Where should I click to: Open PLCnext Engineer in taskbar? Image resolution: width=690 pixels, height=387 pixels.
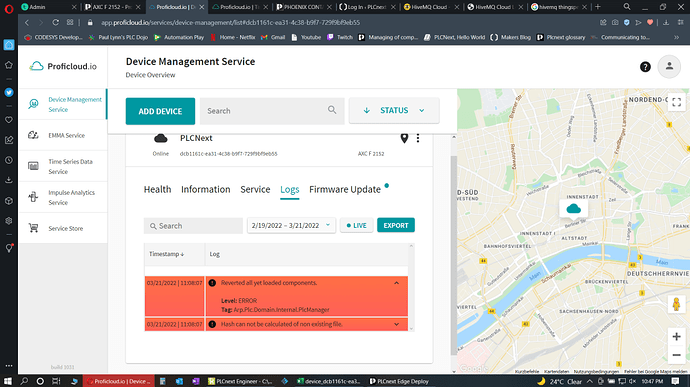point(240,381)
